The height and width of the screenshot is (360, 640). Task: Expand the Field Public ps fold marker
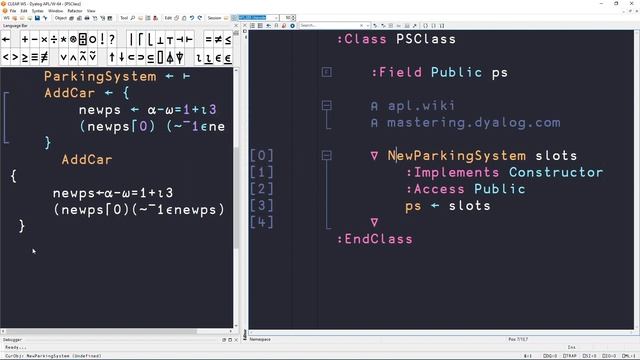tap(327, 72)
